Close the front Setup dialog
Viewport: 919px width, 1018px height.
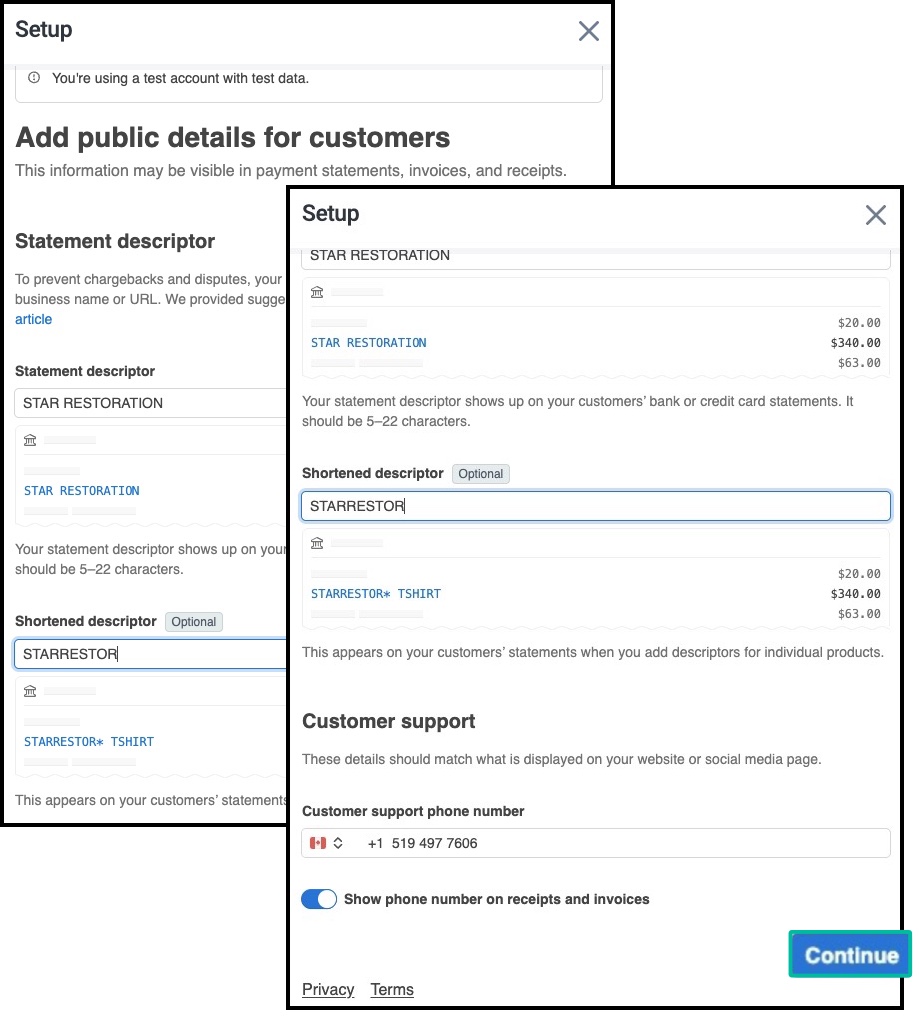875,215
